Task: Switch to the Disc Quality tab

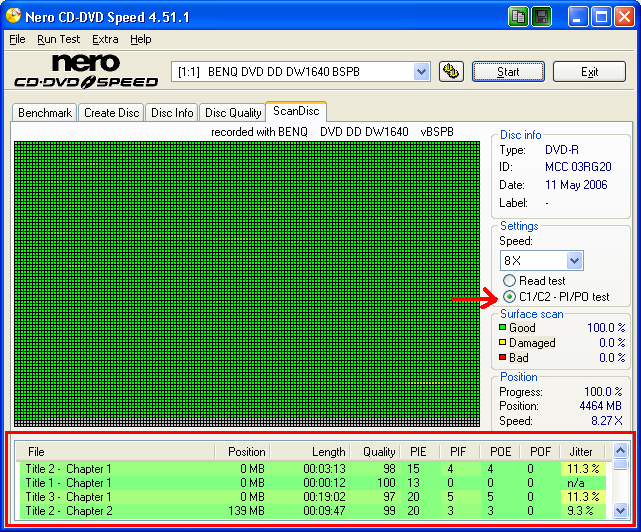Action: coord(233,113)
